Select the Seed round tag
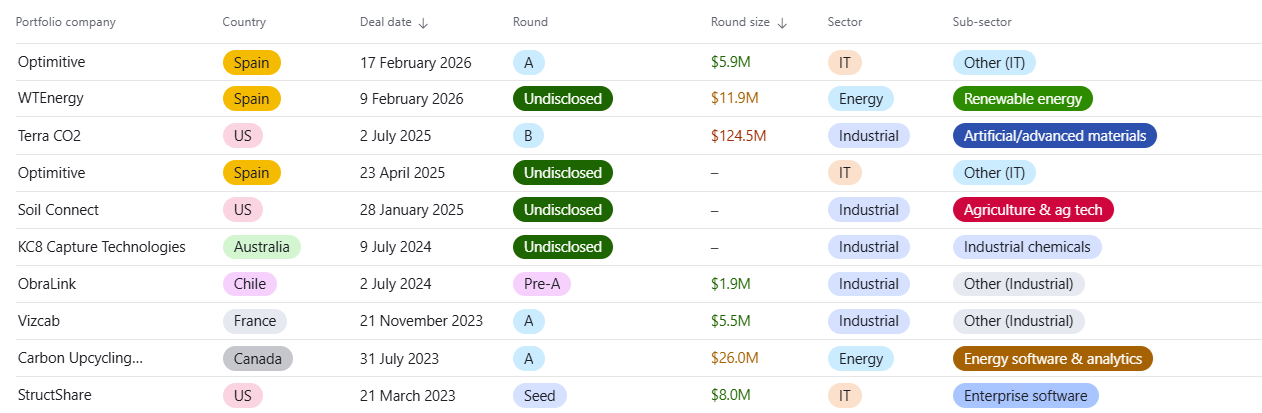The height and width of the screenshot is (413, 1262). (540, 395)
